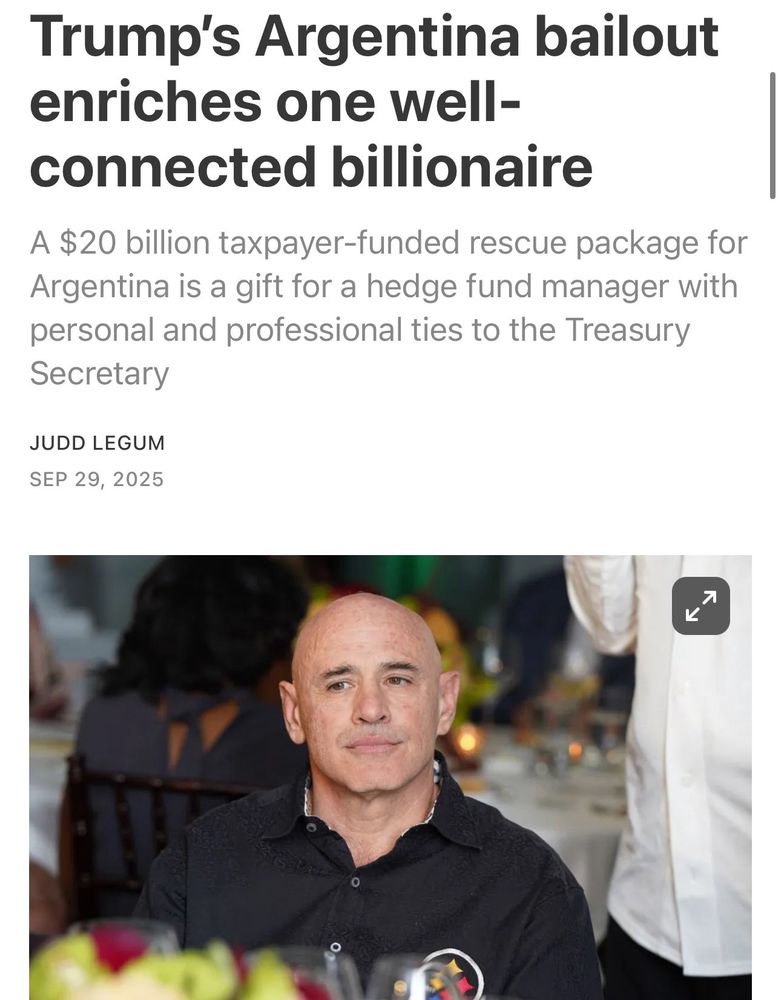This screenshot has width=781, height=1000.
Task: Open the bald man's article photo
Action: [x=390, y=777]
